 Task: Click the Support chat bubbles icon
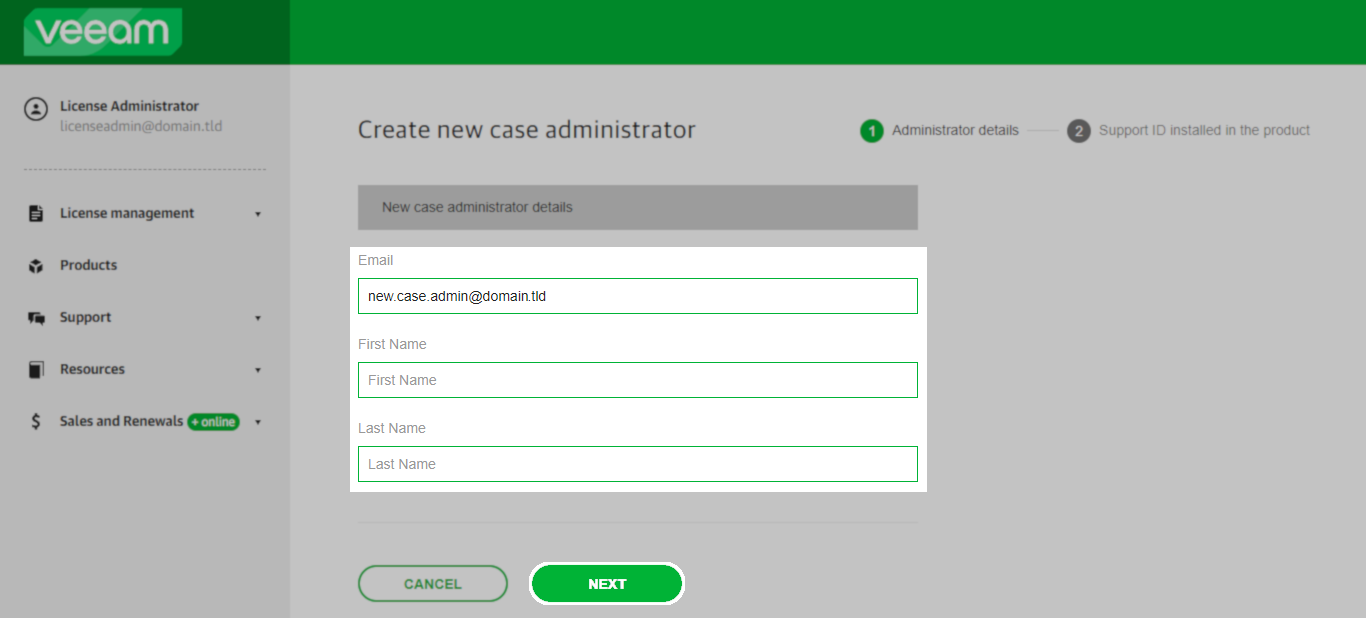pyautogui.click(x=37, y=318)
